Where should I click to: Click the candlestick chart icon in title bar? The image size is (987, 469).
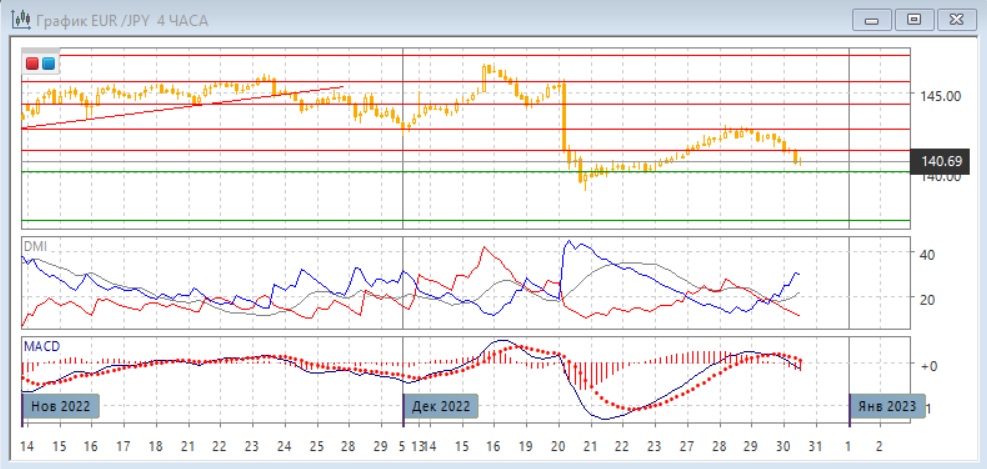tap(18, 19)
